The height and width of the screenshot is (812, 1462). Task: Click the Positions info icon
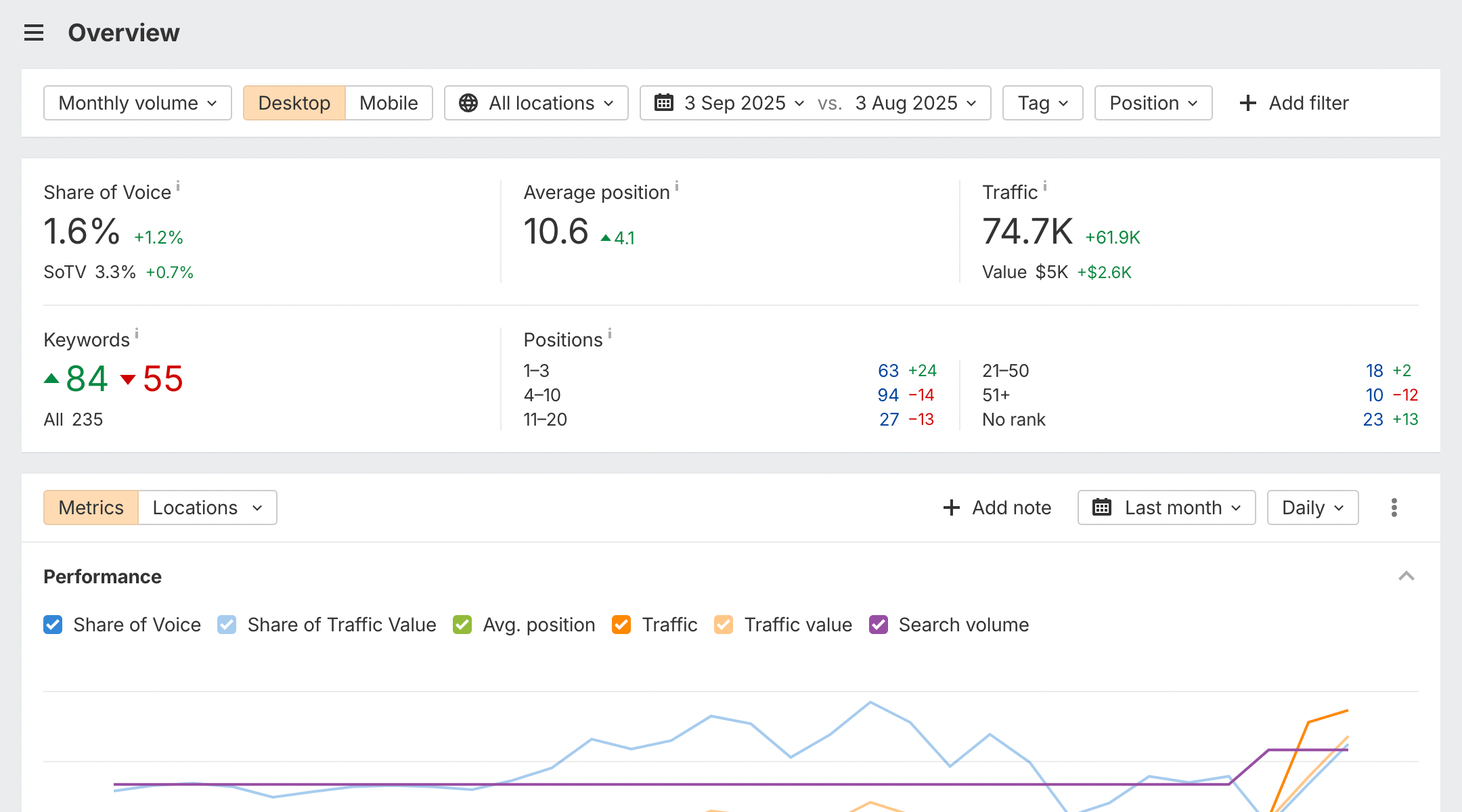(610, 333)
